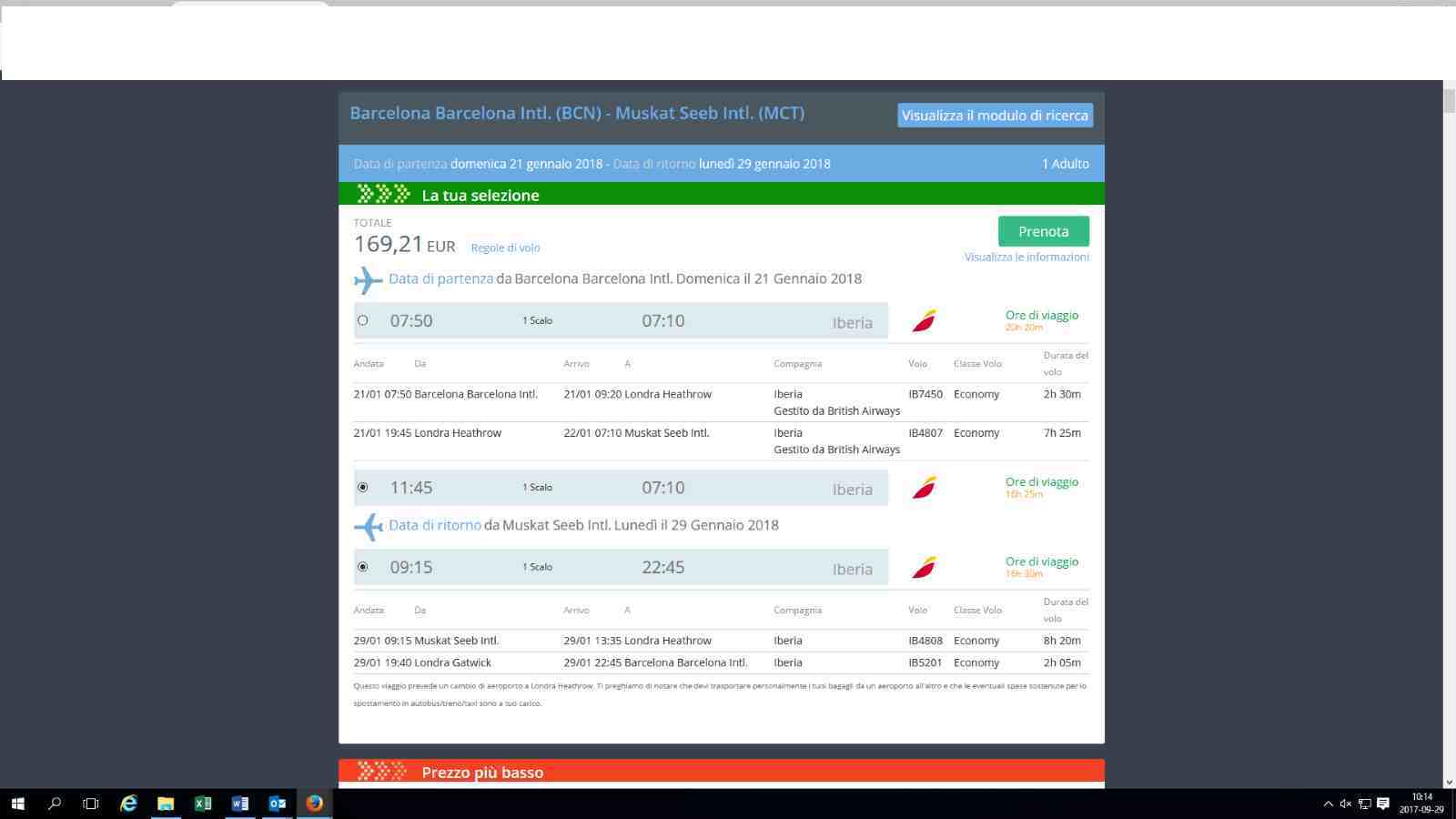Click flight number IB7450

tap(925, 394)
